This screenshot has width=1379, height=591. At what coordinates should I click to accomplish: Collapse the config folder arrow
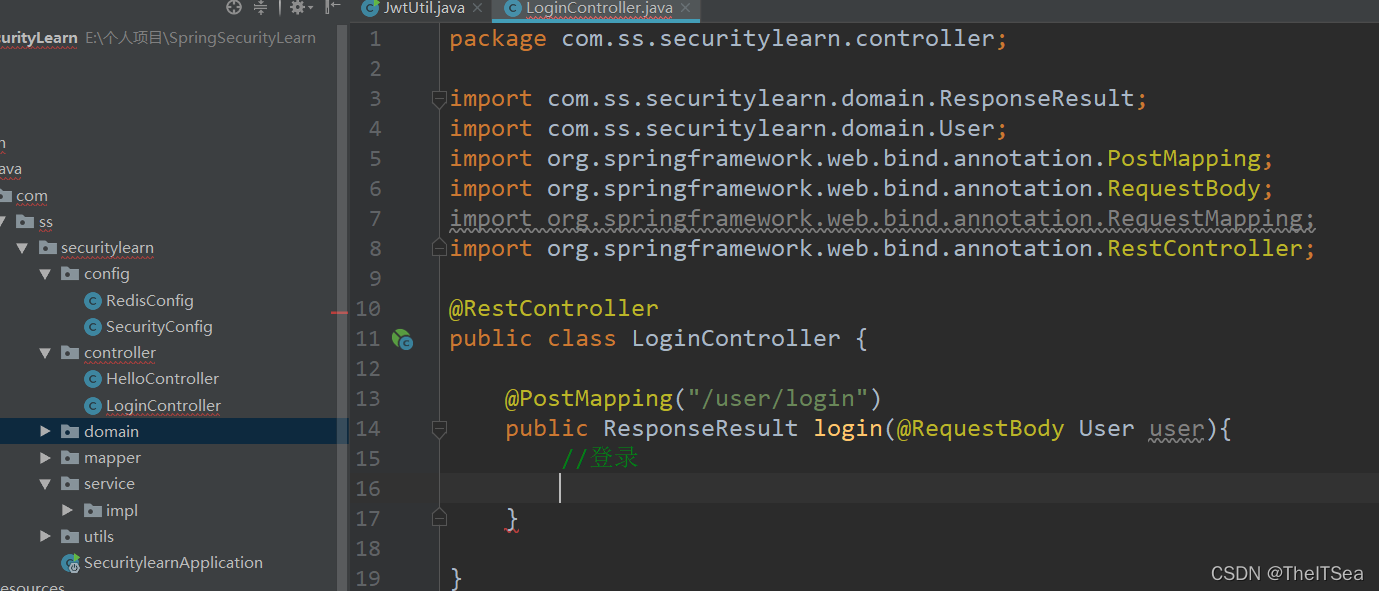45,273
